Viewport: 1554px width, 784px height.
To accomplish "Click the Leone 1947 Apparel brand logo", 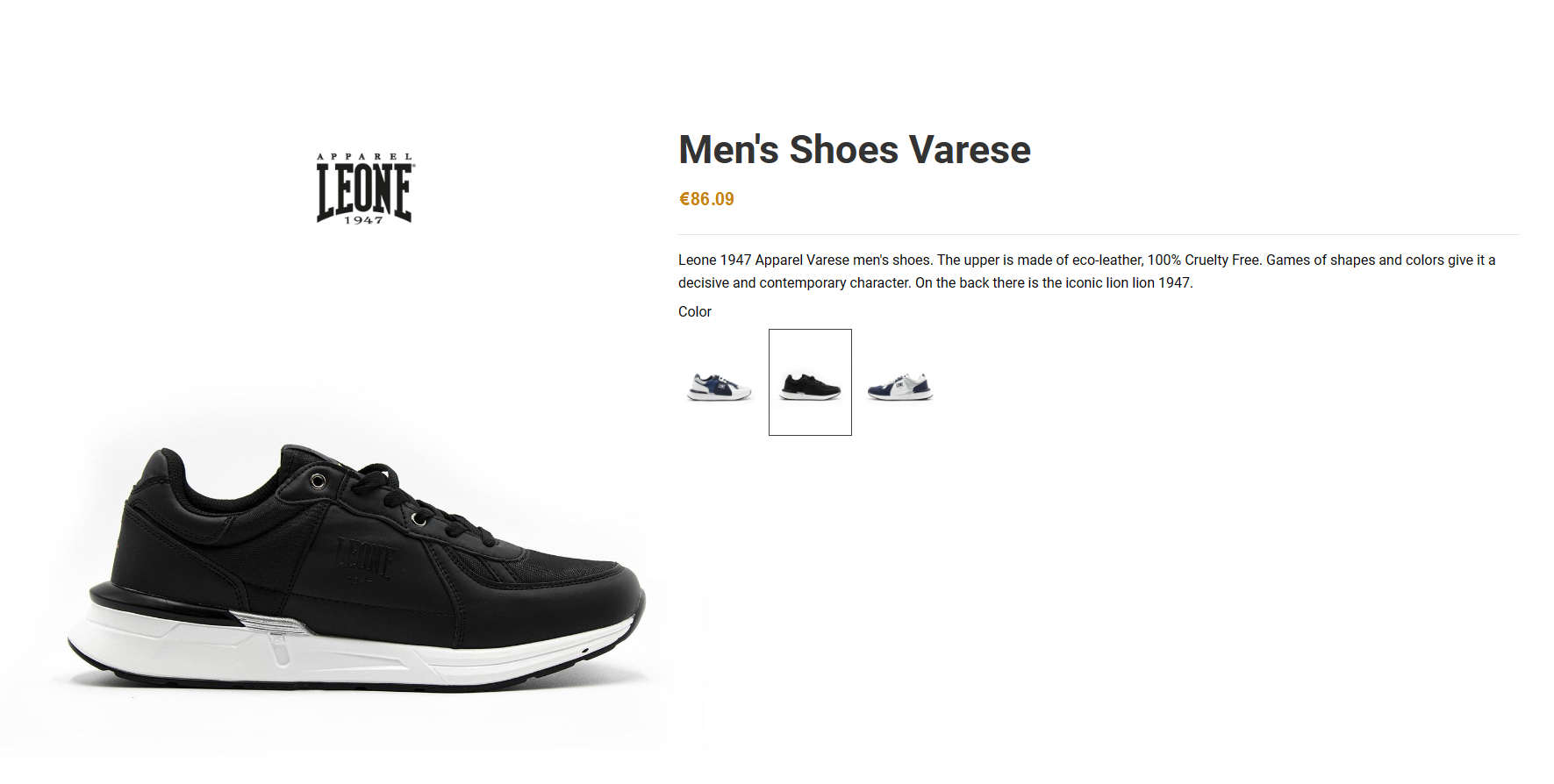I will click(364, 189).
